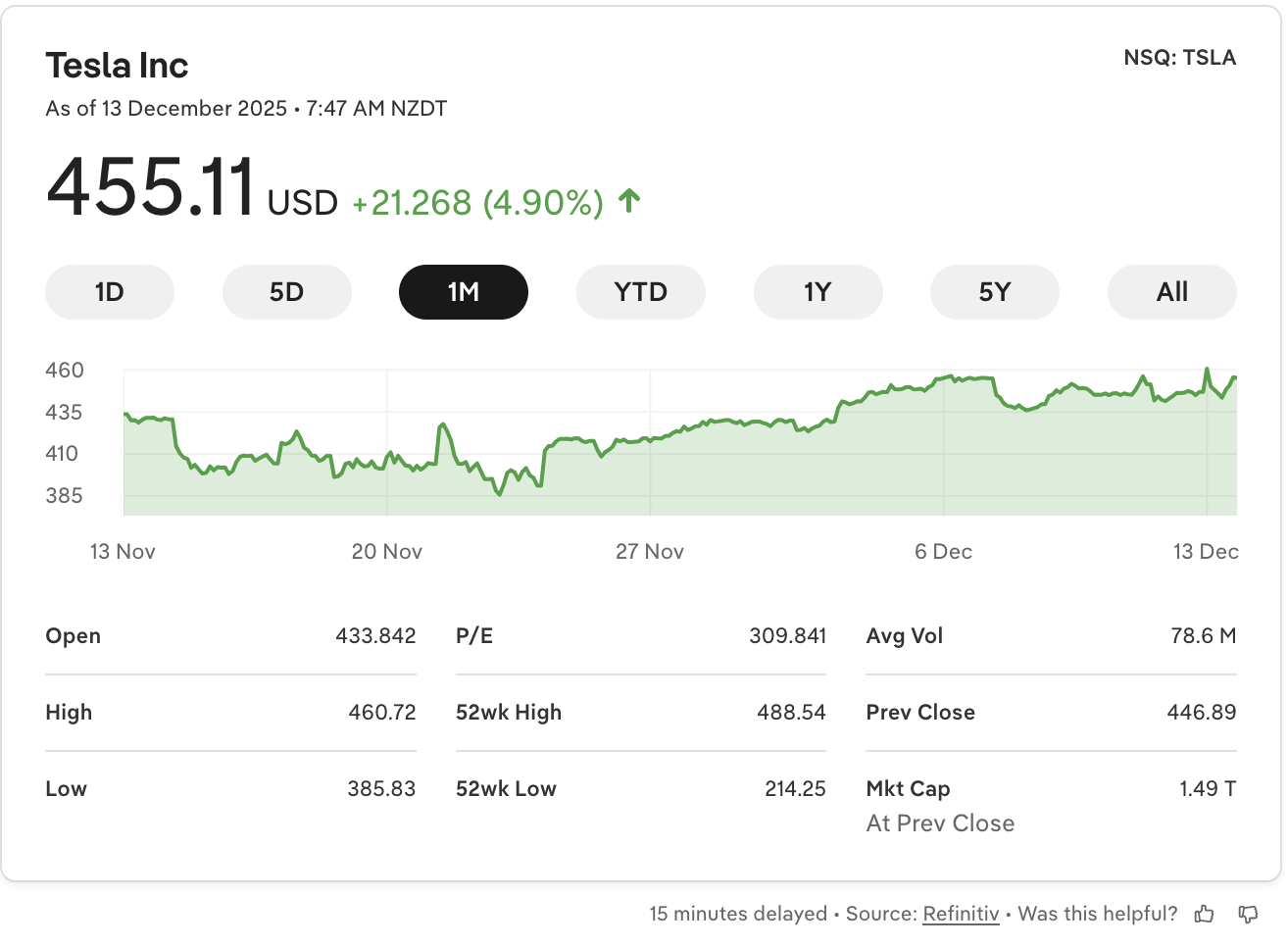Click the NSQ: TSLA ticker label
The image size is (1288, 947).
click(1178, 57)
